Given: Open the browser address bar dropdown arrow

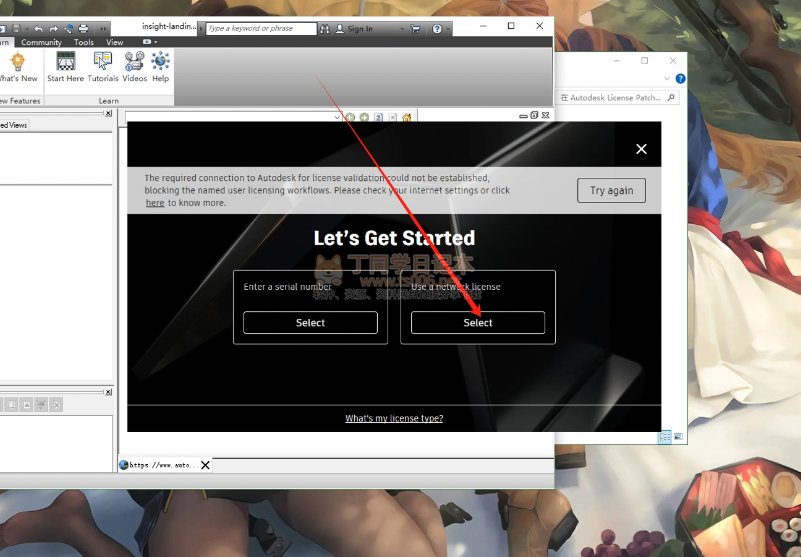Looking at the screenshot, I should (x=337, y=118).
